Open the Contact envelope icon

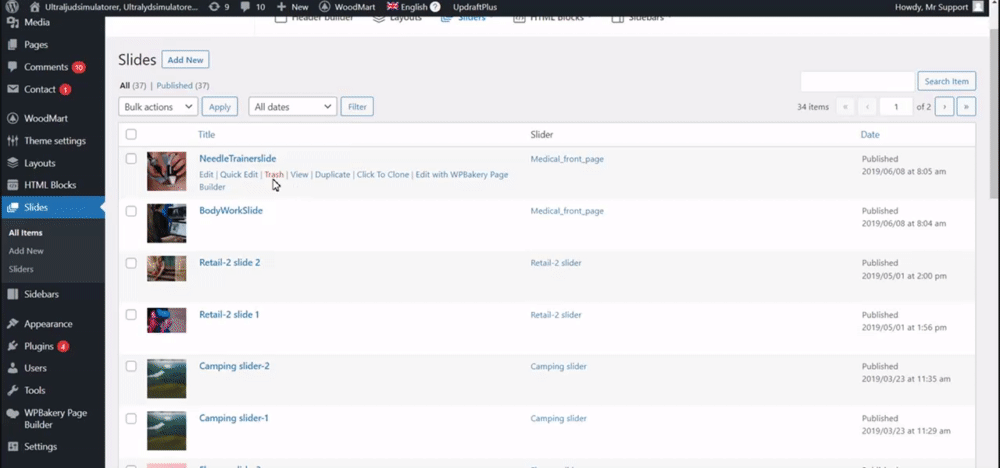click(x=13, y=89)
